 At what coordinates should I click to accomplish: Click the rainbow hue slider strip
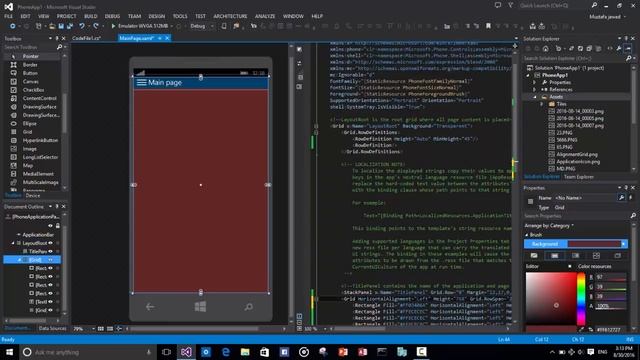[x=581, y=299]
